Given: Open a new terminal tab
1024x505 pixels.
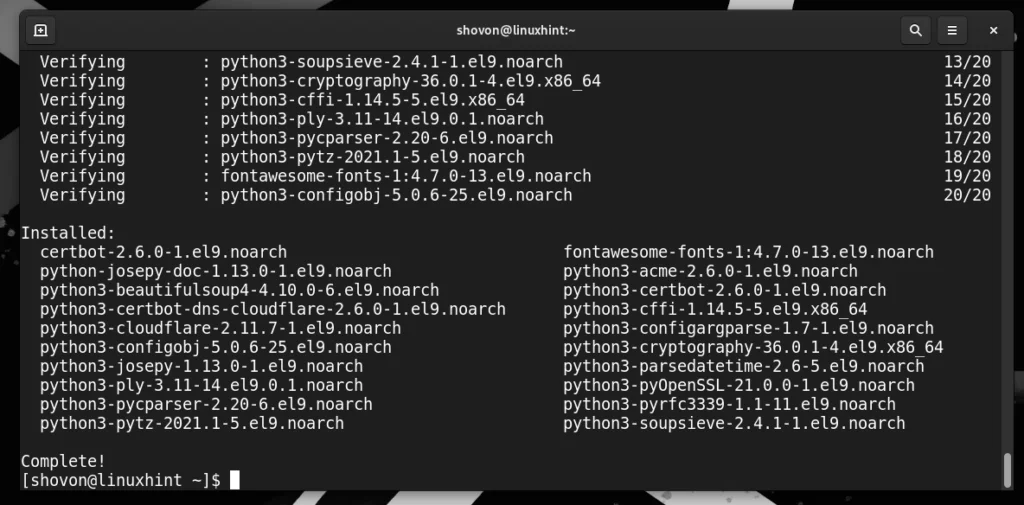Looking at the screenshot, I should [41, 31].
